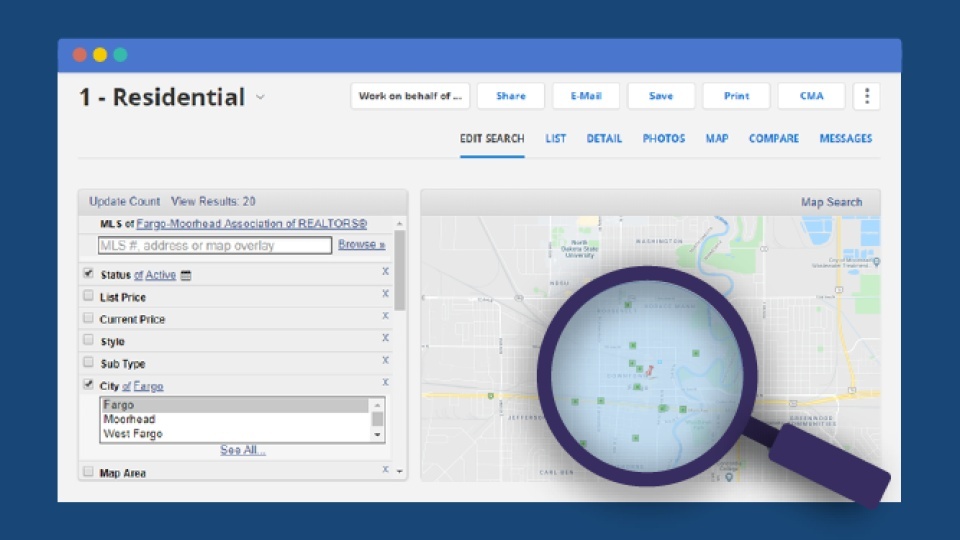Select Fargo in the city list
The height and width of the screenshot is (540, 960).
coord(235,405)
